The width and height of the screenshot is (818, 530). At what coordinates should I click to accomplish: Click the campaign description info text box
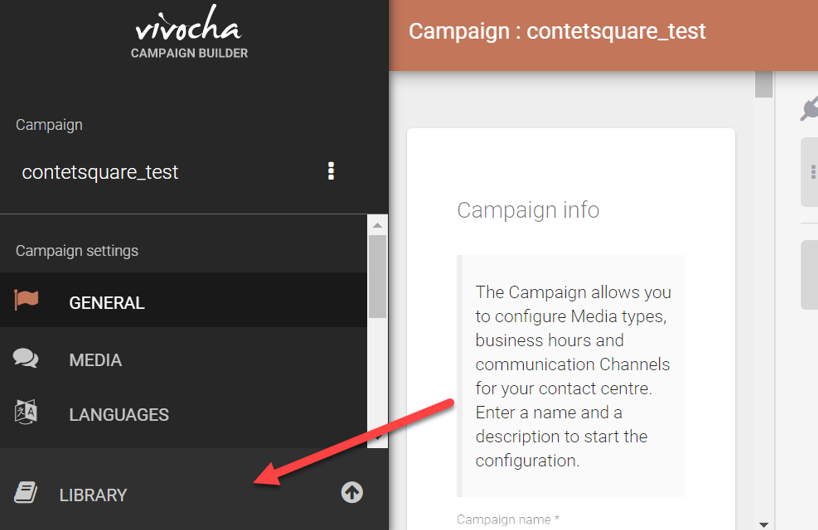click(571, 376)
